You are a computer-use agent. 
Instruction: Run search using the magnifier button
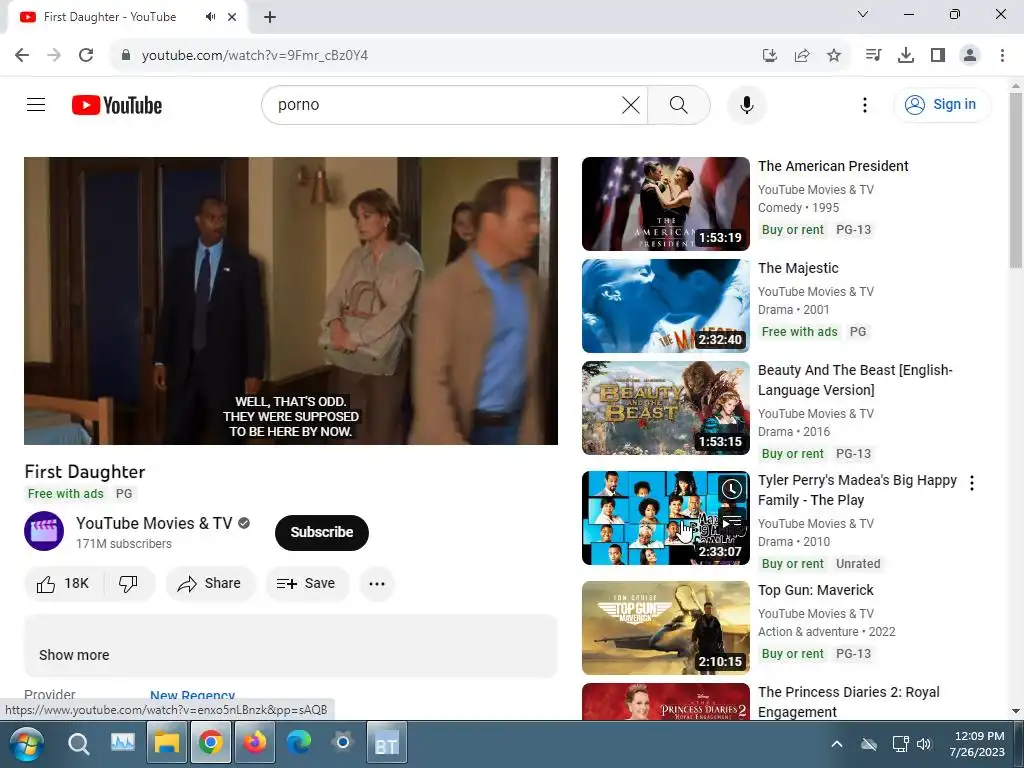click(679, 104)
